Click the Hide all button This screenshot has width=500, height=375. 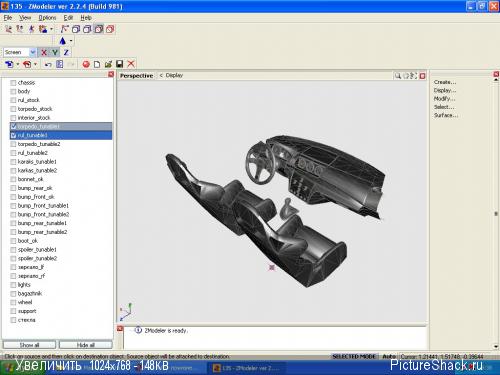(86, 345)
